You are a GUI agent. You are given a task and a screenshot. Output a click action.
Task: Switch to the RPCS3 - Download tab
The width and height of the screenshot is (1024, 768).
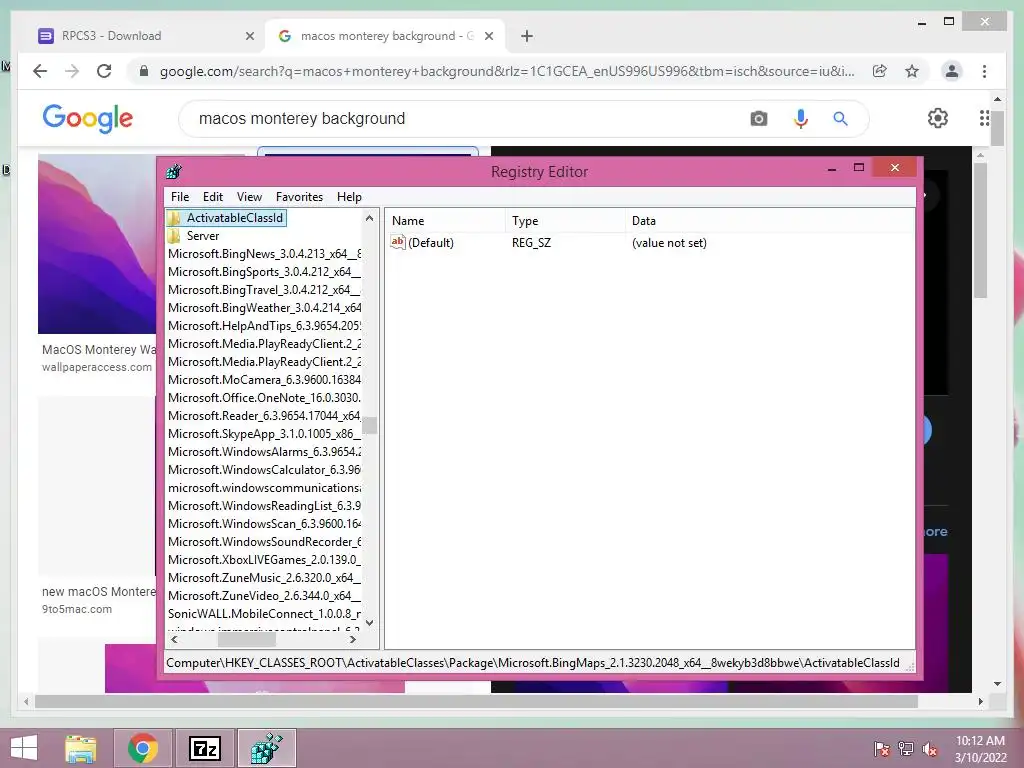pyautogui.click(x=143, y=36)
